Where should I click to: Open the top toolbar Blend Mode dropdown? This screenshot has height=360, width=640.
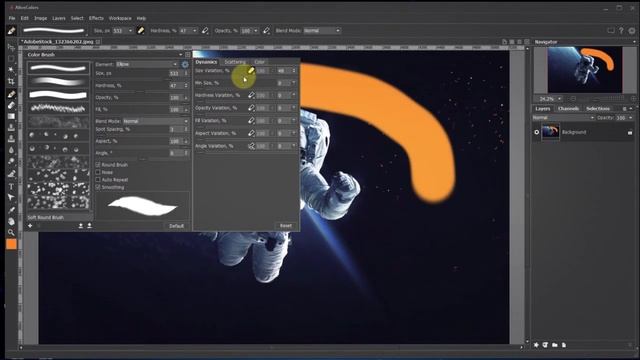coord(322,31)
